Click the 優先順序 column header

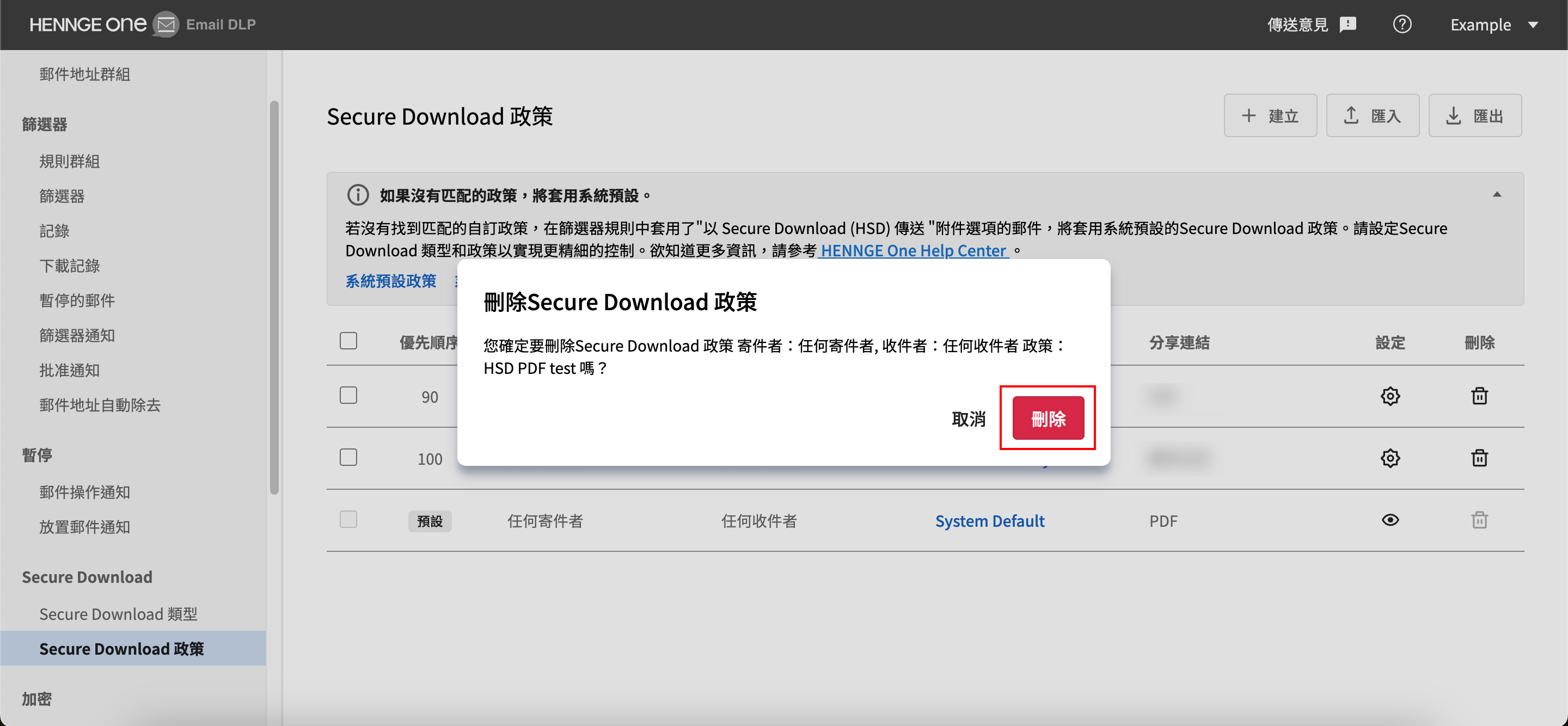point(428,342)
